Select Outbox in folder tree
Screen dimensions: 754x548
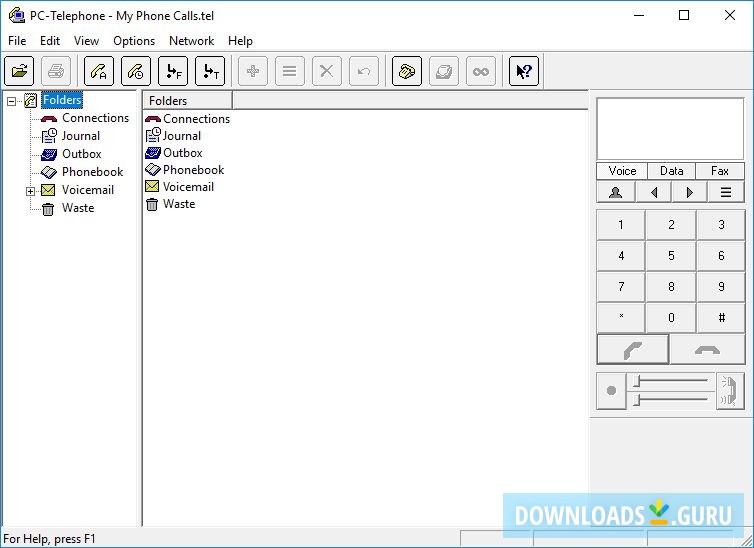(82, 154)
